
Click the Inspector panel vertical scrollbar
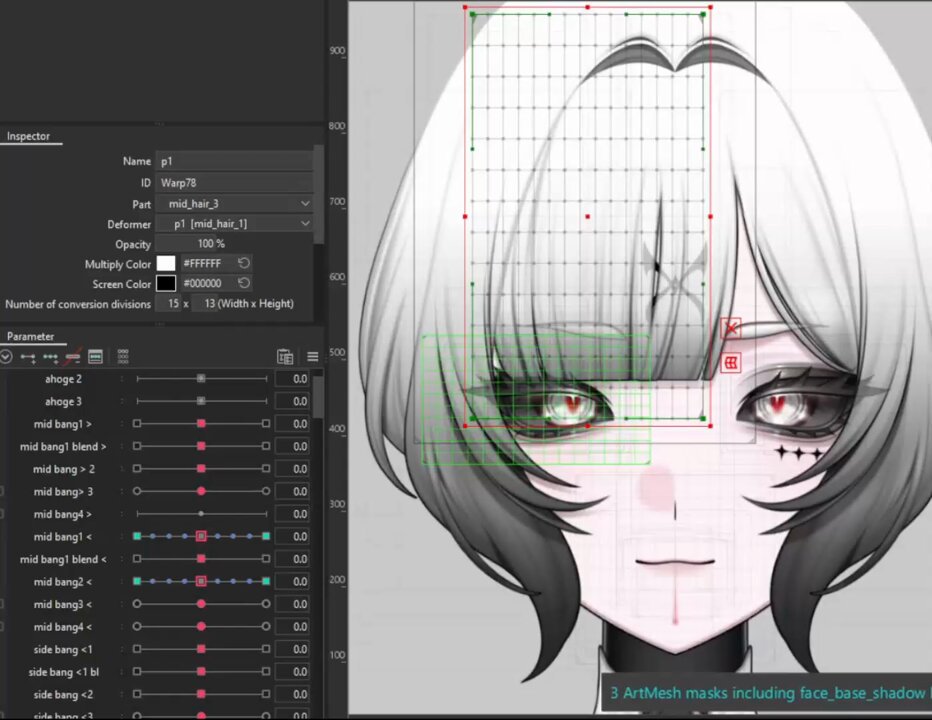(319, 195)
